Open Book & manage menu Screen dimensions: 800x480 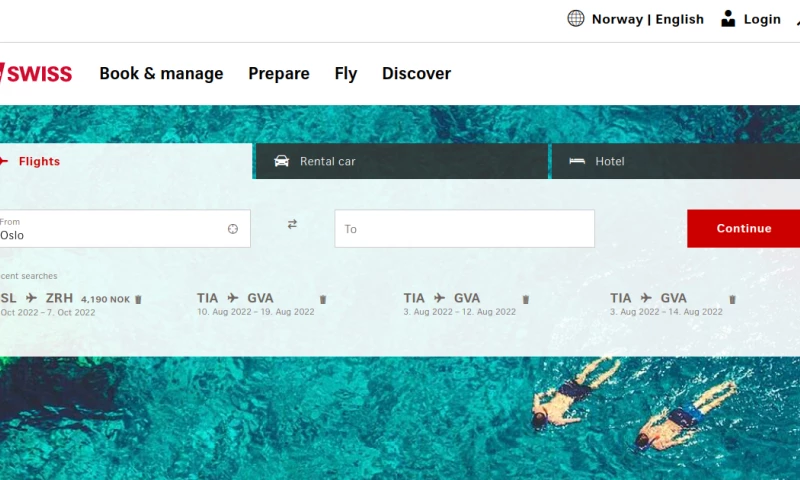coord(161,73)
